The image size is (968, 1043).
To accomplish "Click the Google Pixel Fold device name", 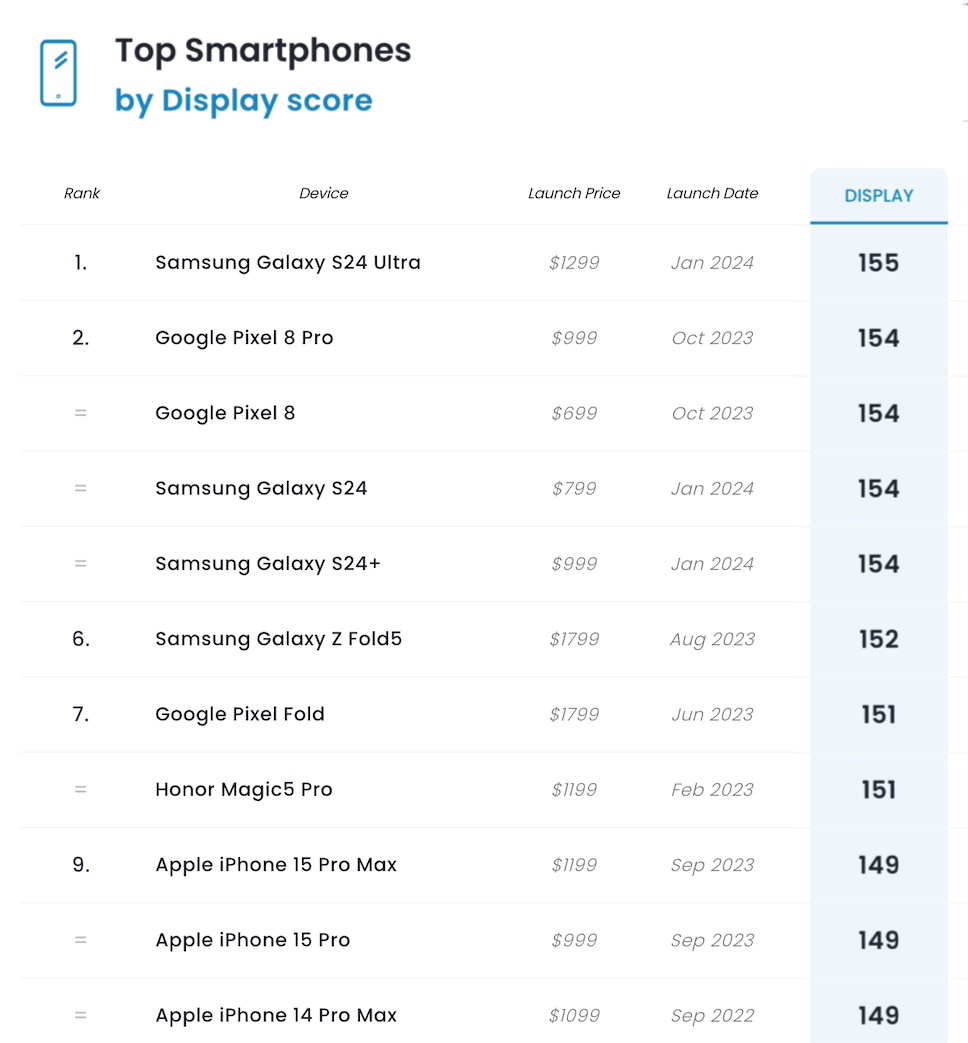I will pyautogui.click(x=240, y=714).
